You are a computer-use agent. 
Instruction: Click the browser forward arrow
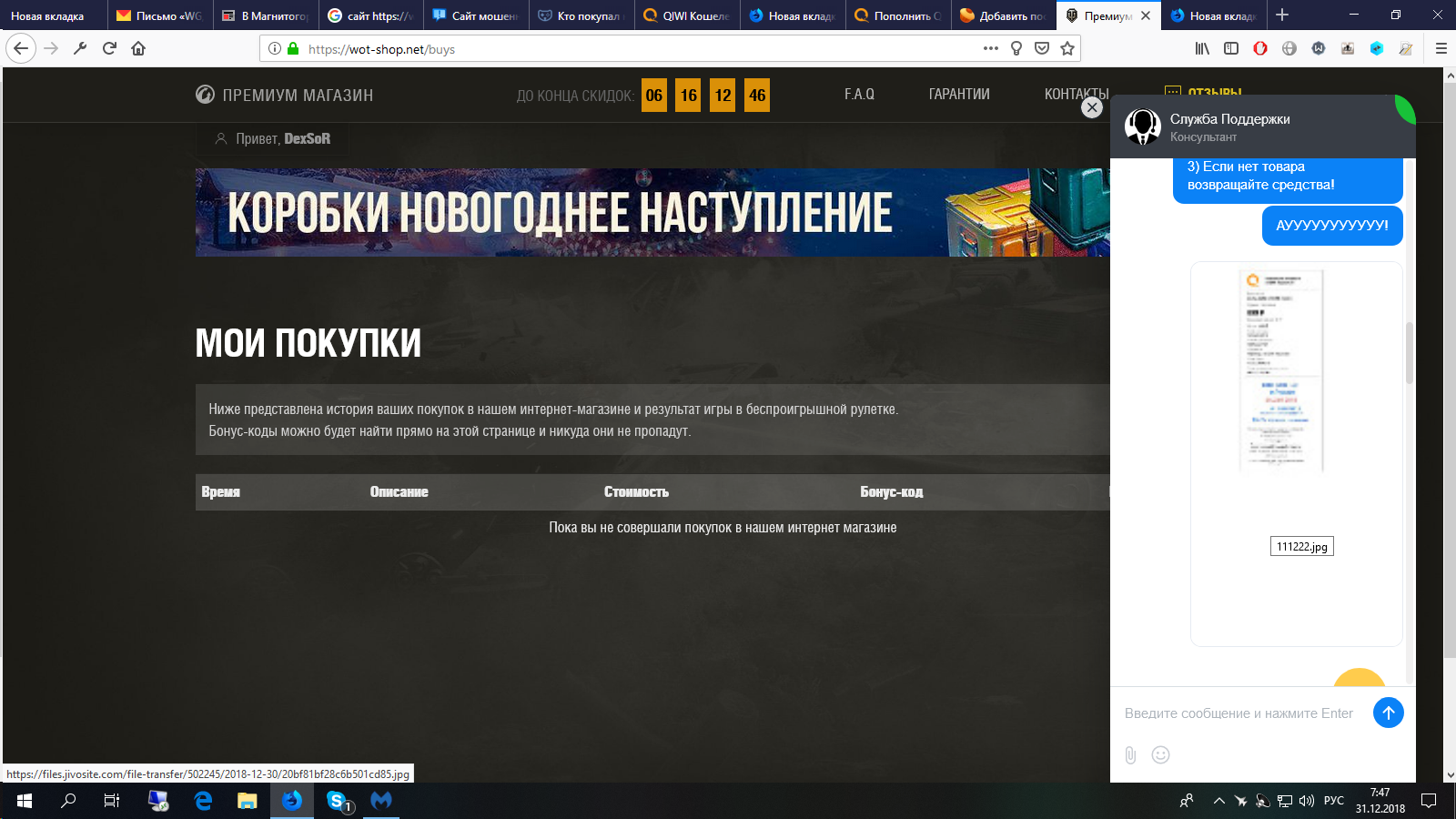pos(51,48)
